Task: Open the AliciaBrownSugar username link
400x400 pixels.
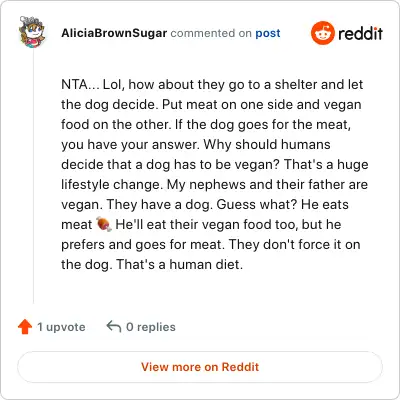Action: (x=114, y=33)
